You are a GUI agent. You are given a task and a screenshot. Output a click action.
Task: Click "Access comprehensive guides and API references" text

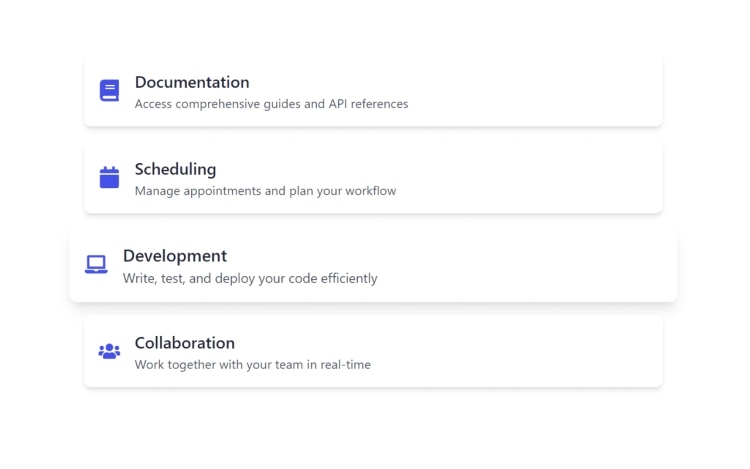[271, 104]
